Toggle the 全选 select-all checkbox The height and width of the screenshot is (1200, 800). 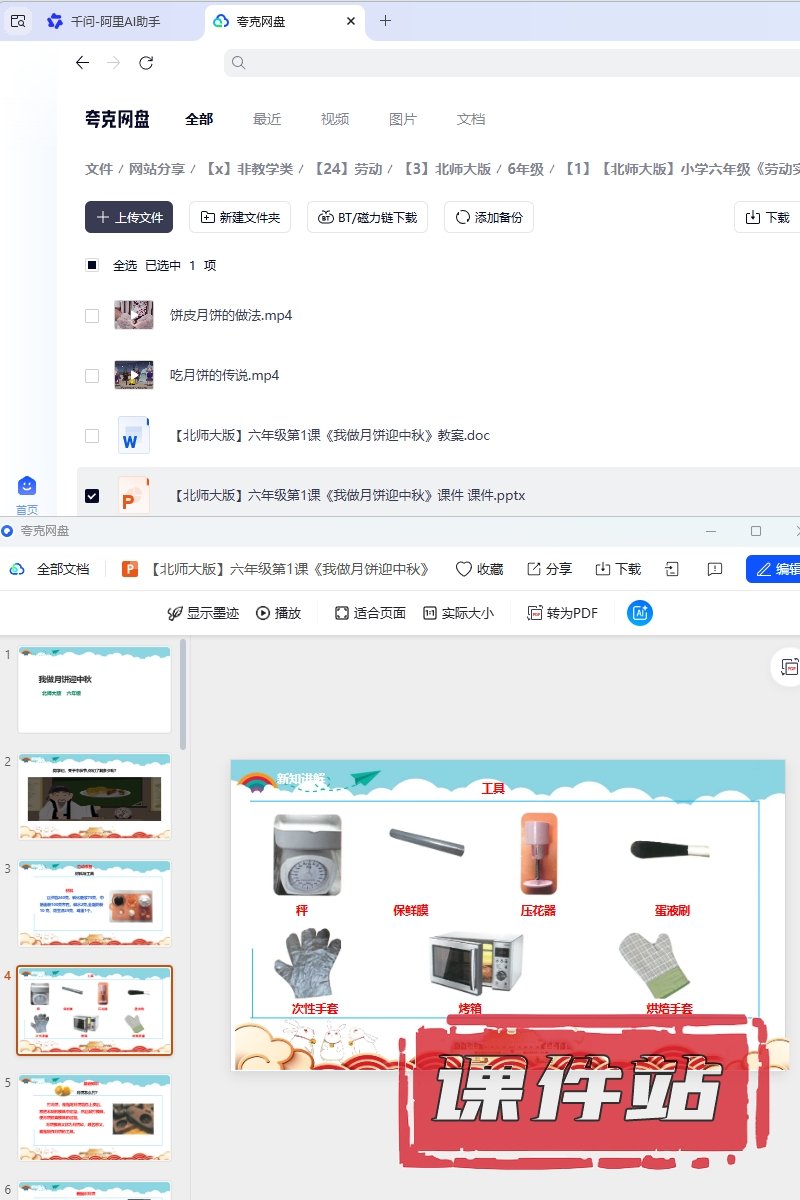(x=92, y=266)
